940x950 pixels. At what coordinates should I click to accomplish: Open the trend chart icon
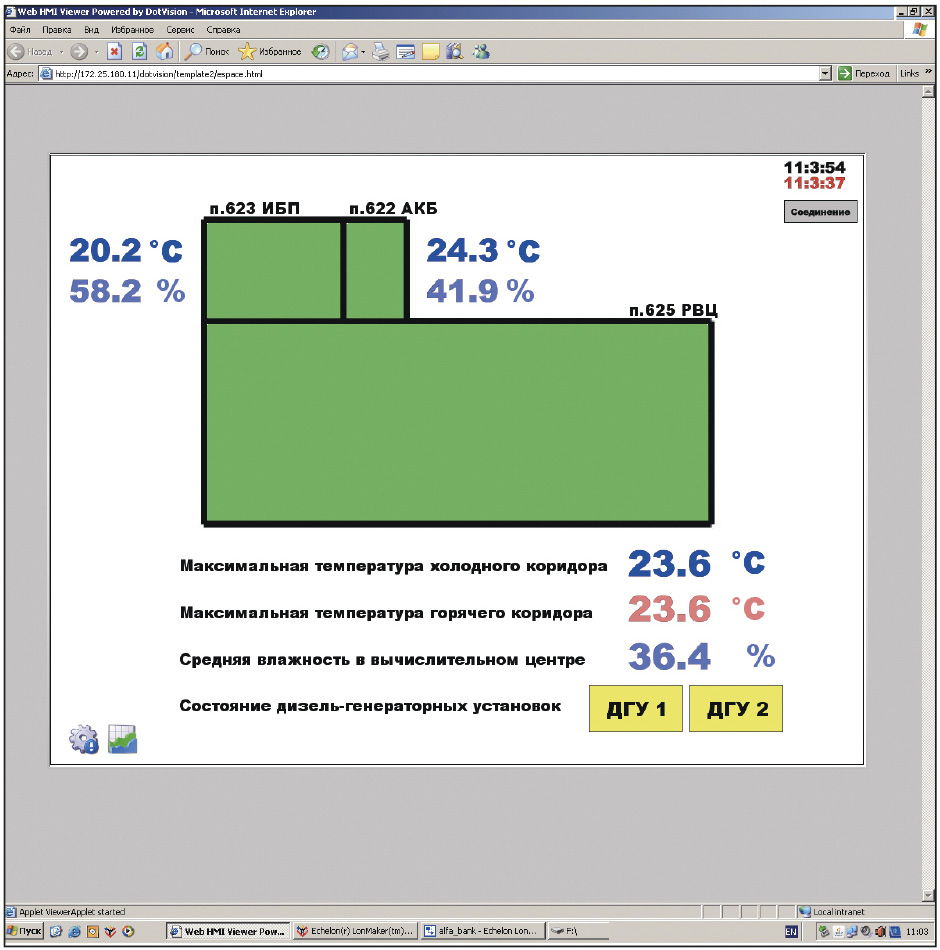[122, 739]
